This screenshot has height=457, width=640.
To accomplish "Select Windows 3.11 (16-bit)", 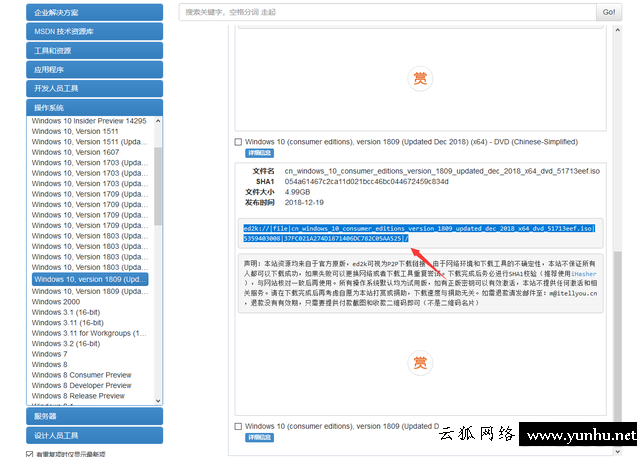I will 68,323.
